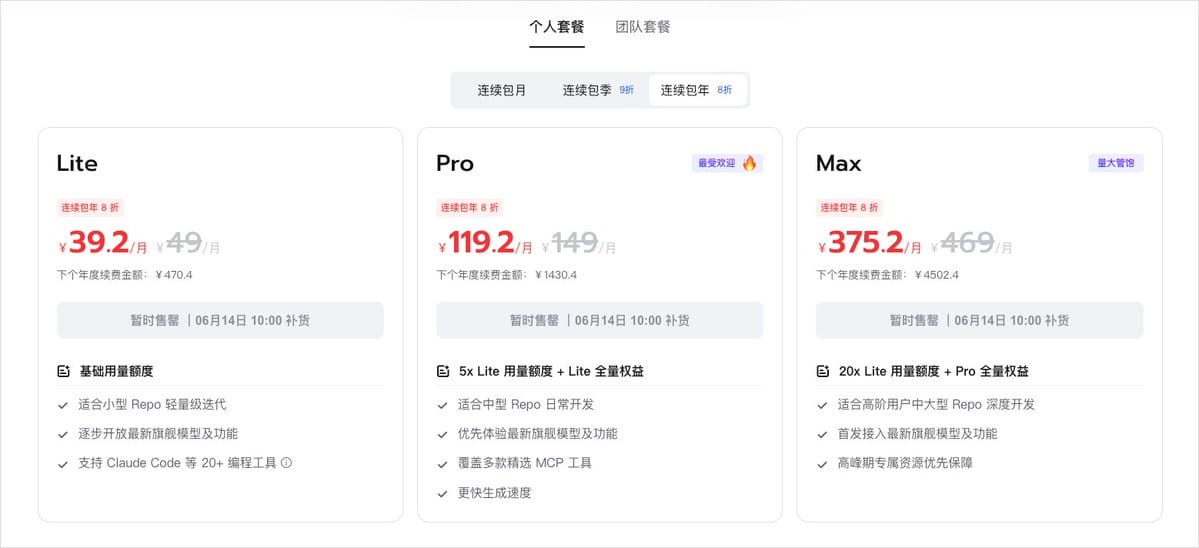Click the Max plan 暂时售罄 button
Screen dimensions: 1199x548
(980, 320)
